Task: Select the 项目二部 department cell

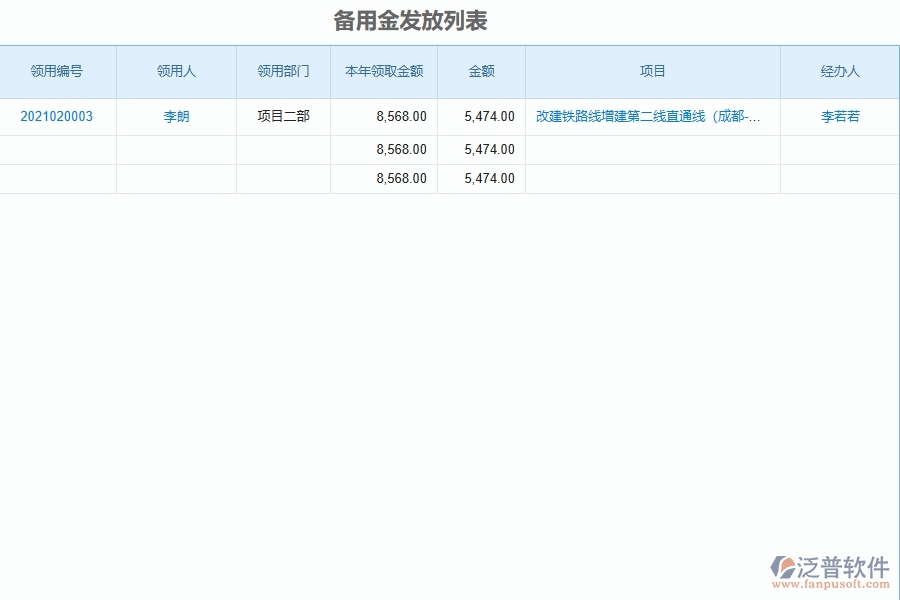Action: (x=283, y=117)
